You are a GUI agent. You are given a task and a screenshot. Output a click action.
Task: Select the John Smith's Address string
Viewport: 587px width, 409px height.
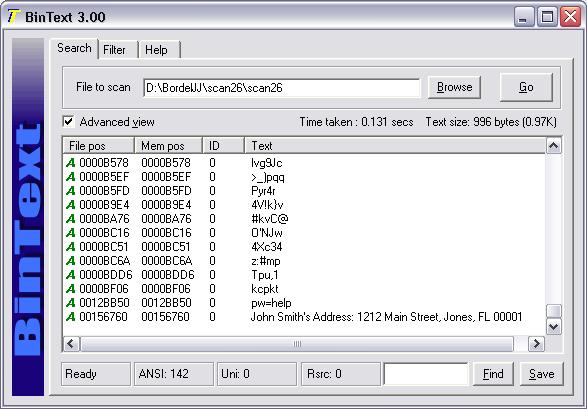(x=386, y=317)
